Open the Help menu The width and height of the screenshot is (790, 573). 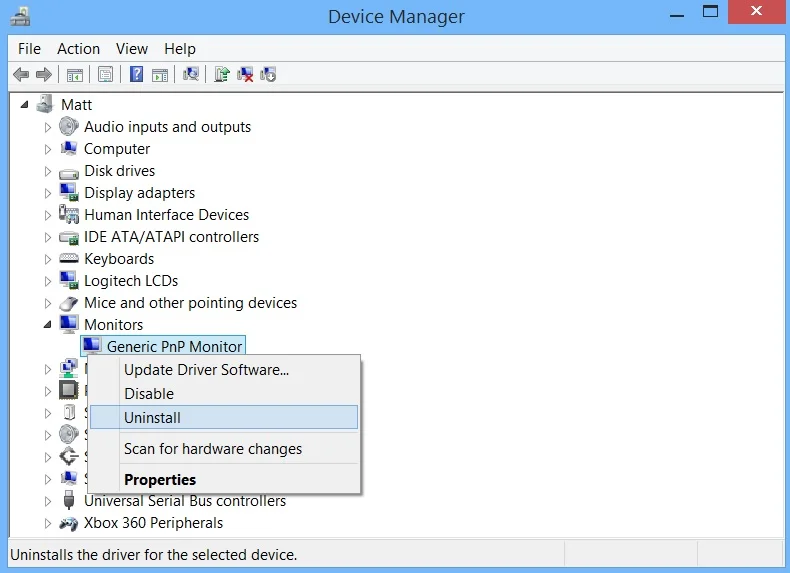tap(180, 49)
